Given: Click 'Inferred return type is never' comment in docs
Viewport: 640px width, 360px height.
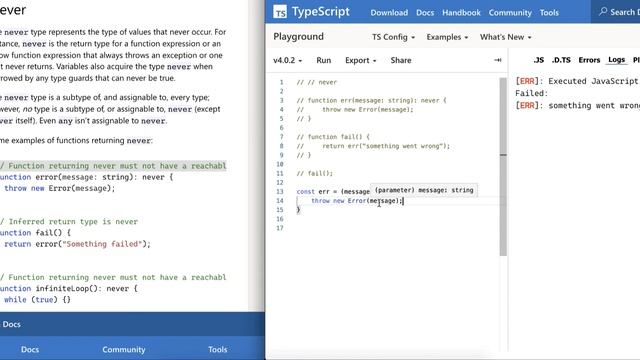Looking at the screenshot, I should [x=69, y=222].
